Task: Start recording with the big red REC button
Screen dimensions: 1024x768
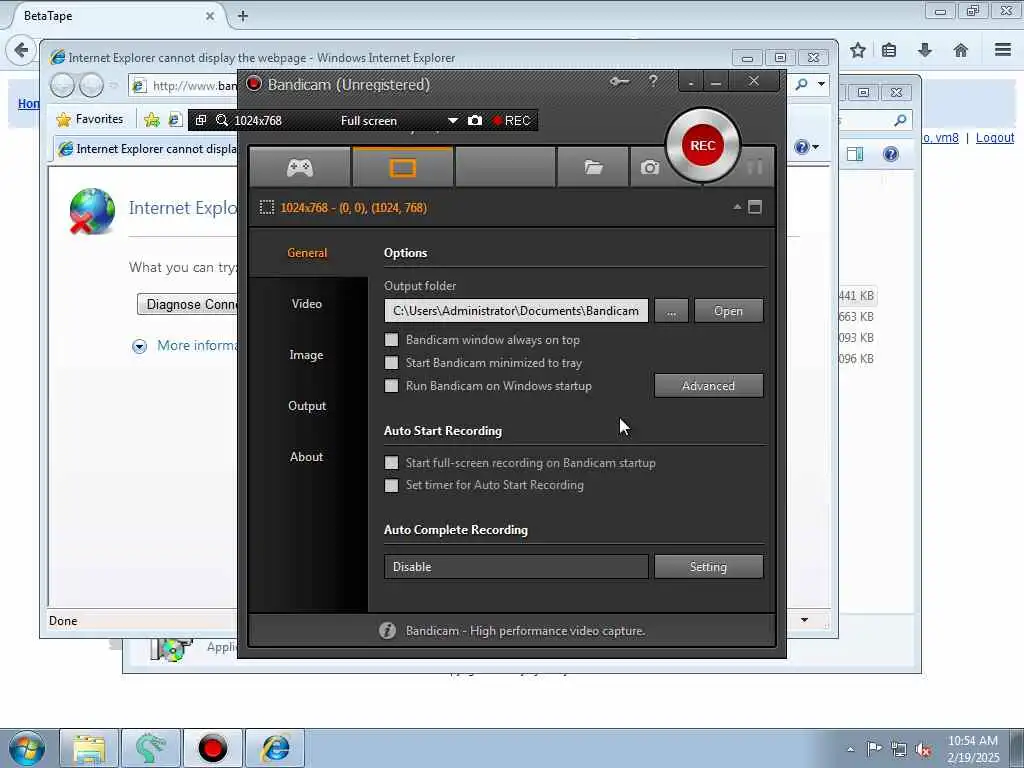Action: (703, 145)
